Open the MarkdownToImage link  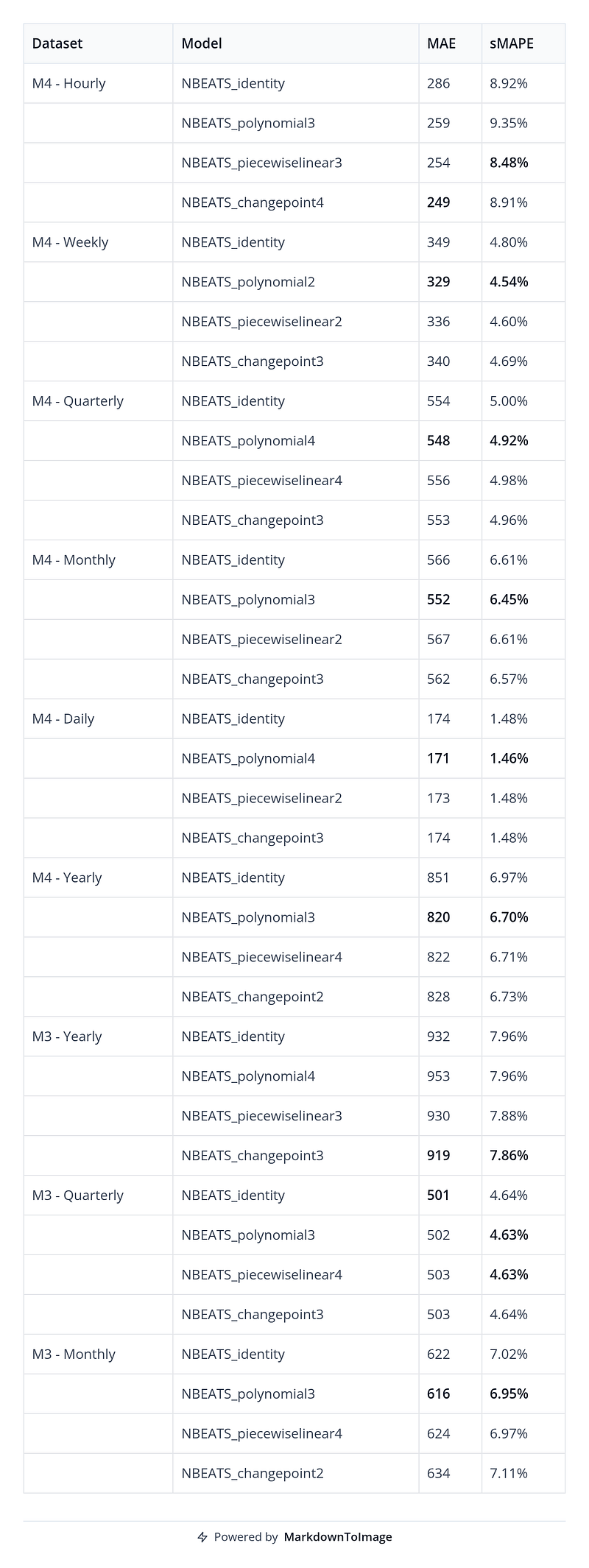point(338,1537)
